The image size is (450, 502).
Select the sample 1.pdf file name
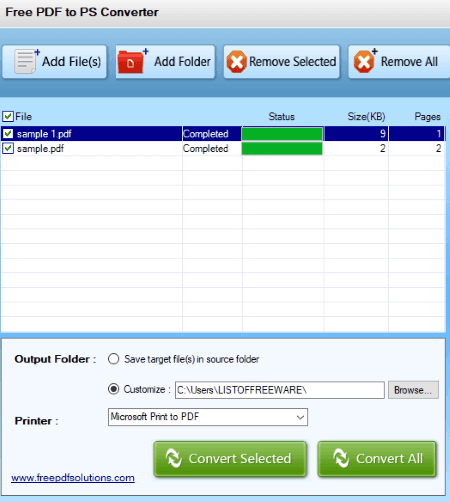tap(44, 134)
